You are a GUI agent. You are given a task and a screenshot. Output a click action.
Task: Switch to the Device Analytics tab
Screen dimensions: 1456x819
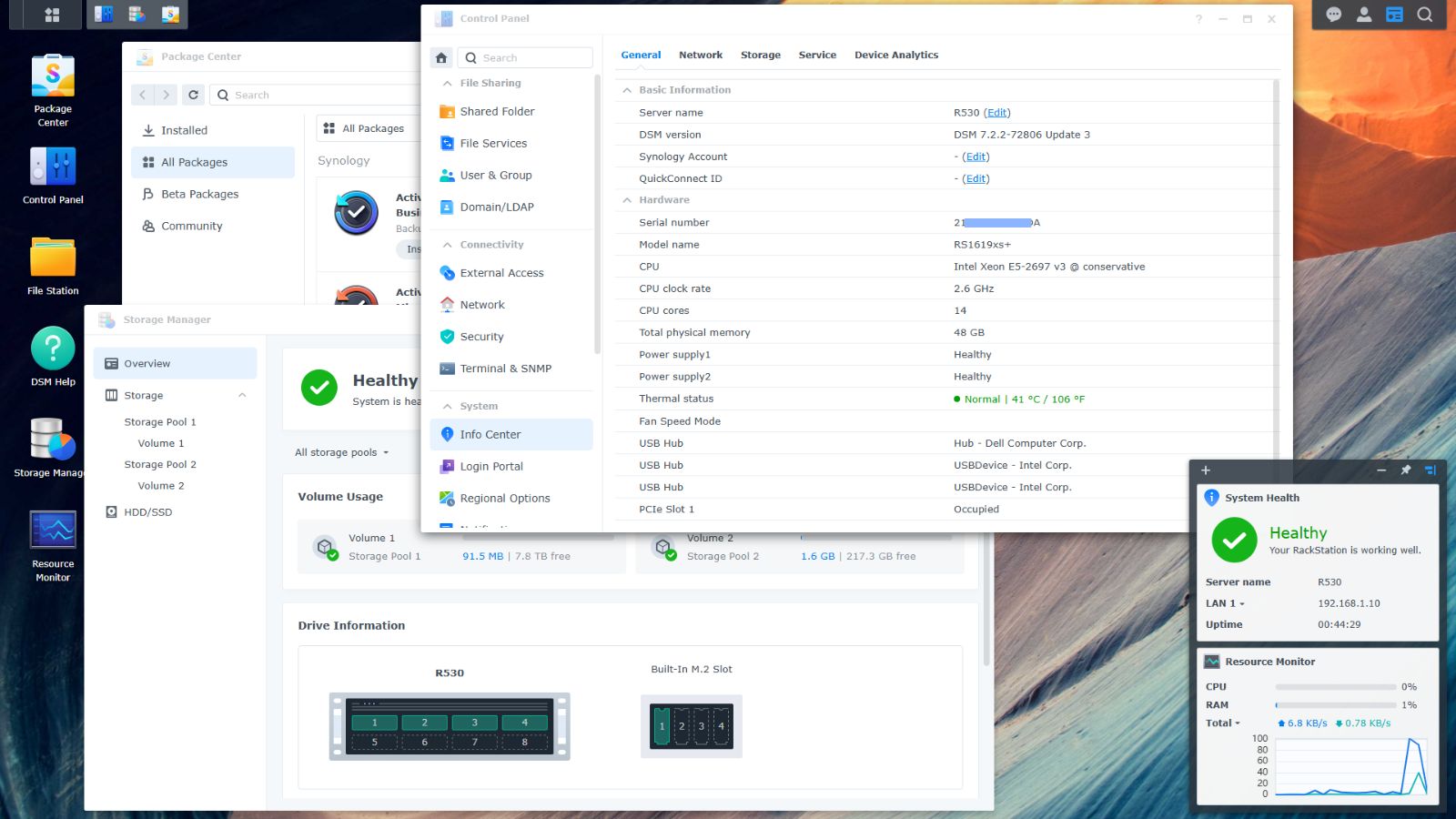(896, 55)
